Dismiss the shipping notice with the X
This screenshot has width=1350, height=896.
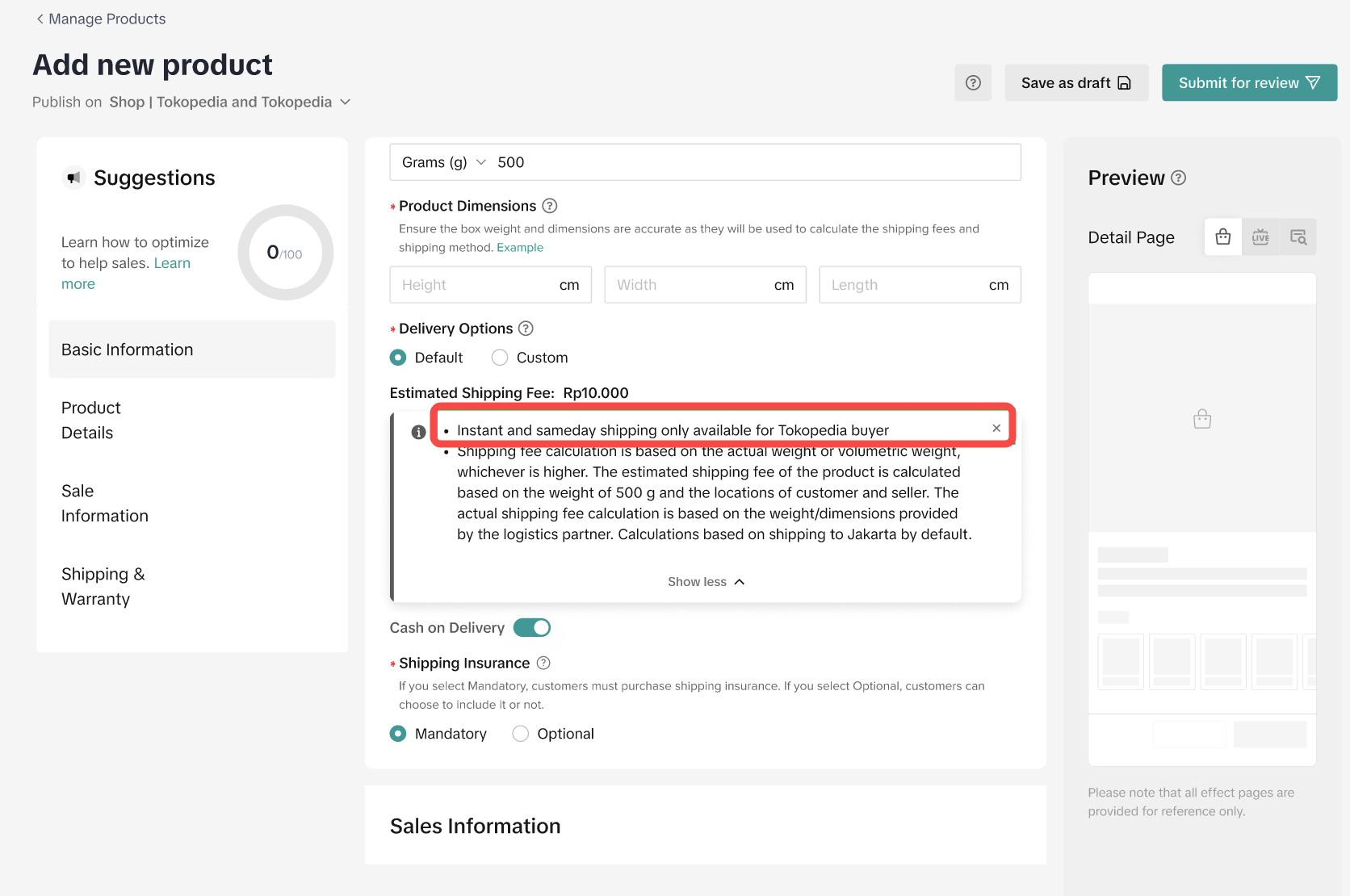coord(996,429)
